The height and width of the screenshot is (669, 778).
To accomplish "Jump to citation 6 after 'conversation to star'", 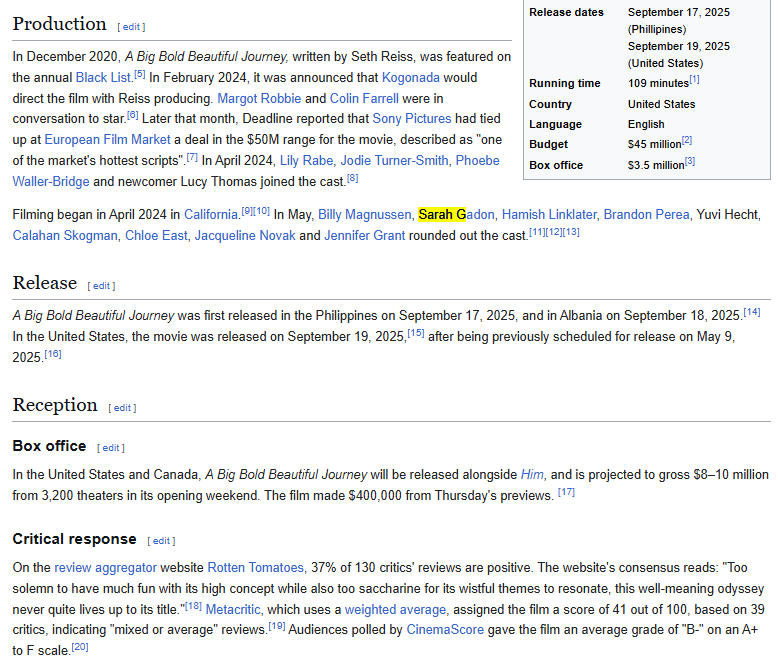I will pos(132,115).
